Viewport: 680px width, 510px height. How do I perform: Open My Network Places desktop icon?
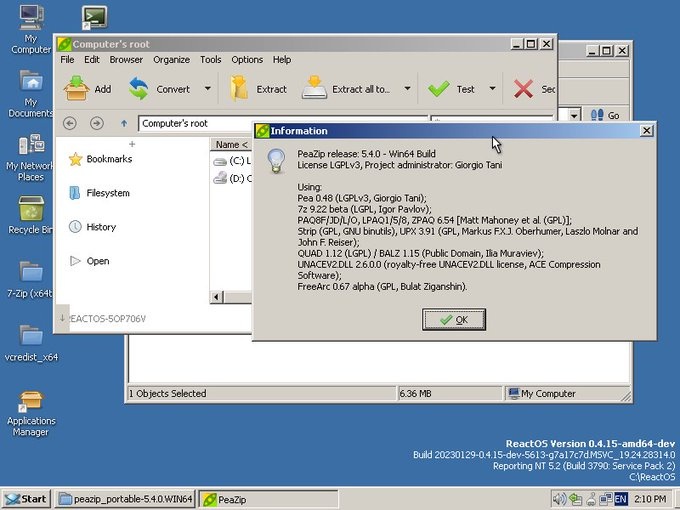pyautogui.click(x=30, y=157)
